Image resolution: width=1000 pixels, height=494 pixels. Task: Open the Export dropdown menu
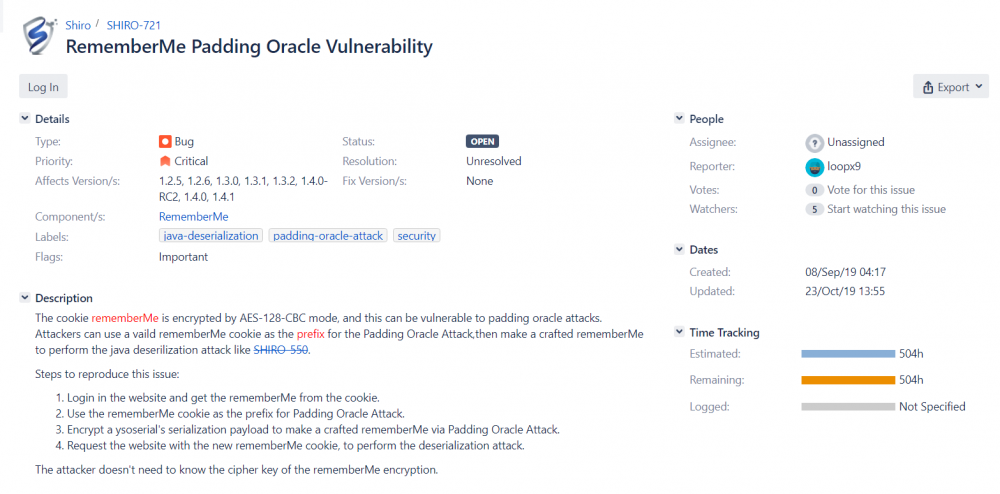(951, 87)
